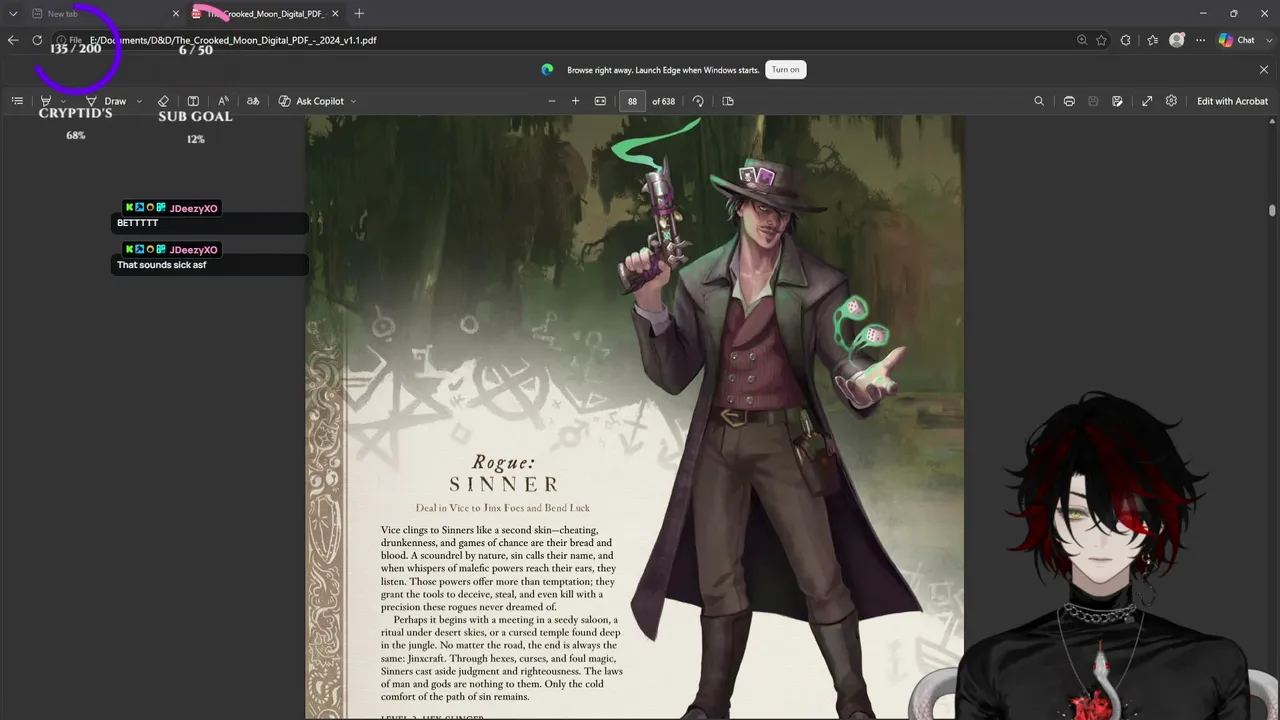Open the address bar zoom indicator
The image size is (1280, 720).
tap(1082, 40)
